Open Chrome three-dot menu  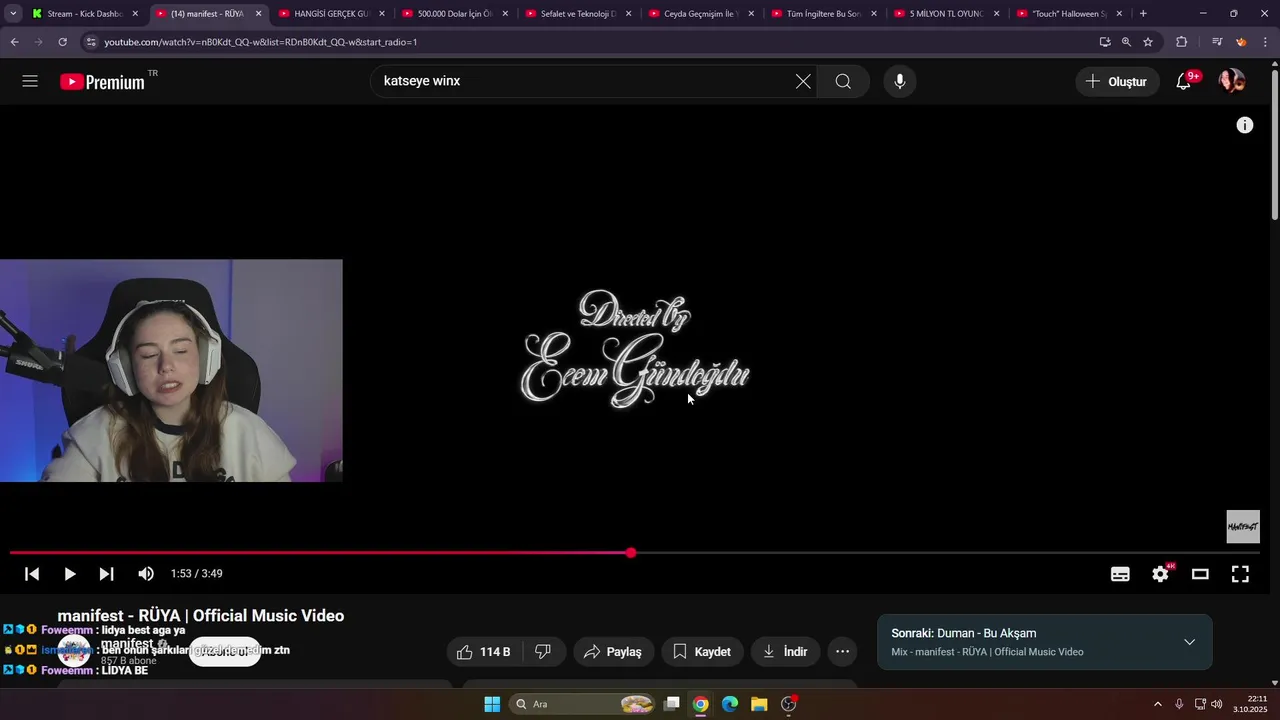coord(1265,42)
